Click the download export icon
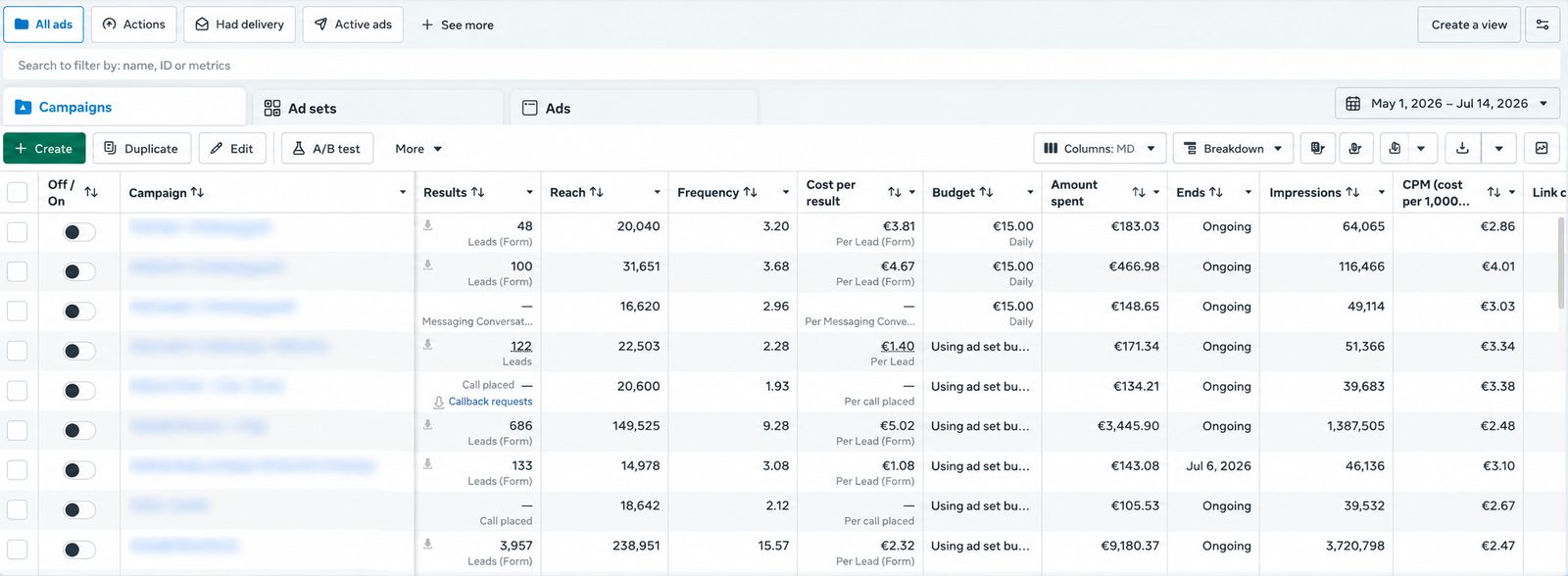This screenshot has height=576, width=1568. pyautogui.click(x=1462, y=149)
